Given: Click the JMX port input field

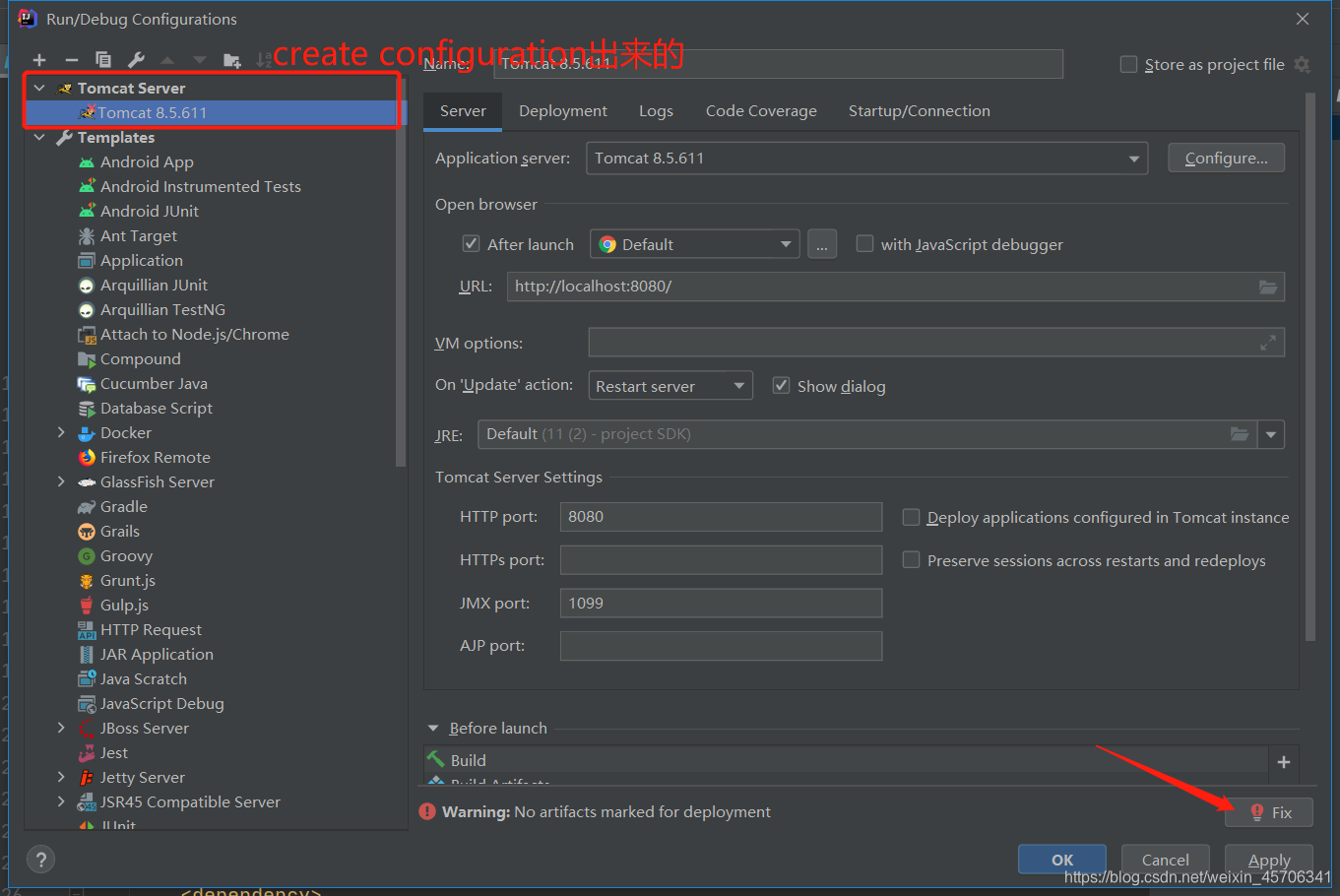Looking at the screenshot, I should click(x=722, y=604).
